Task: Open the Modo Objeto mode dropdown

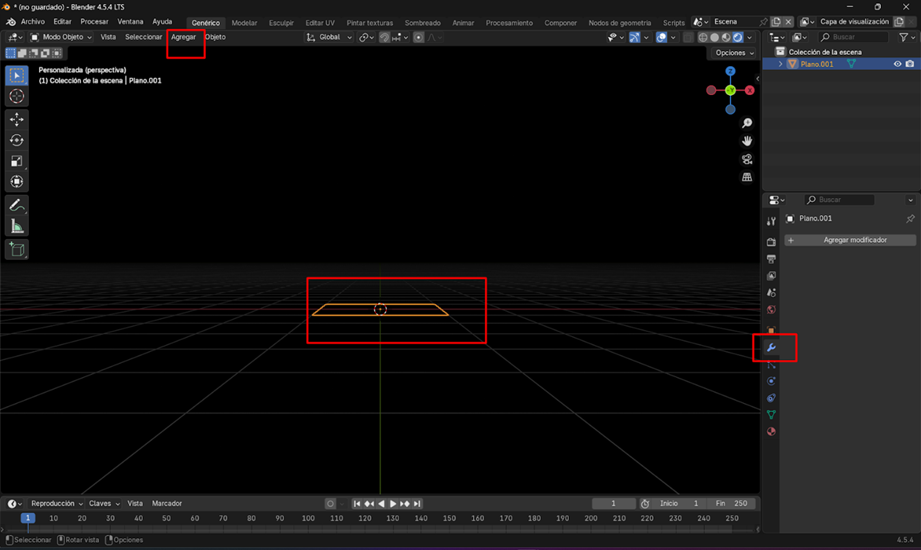Action: 61,37
